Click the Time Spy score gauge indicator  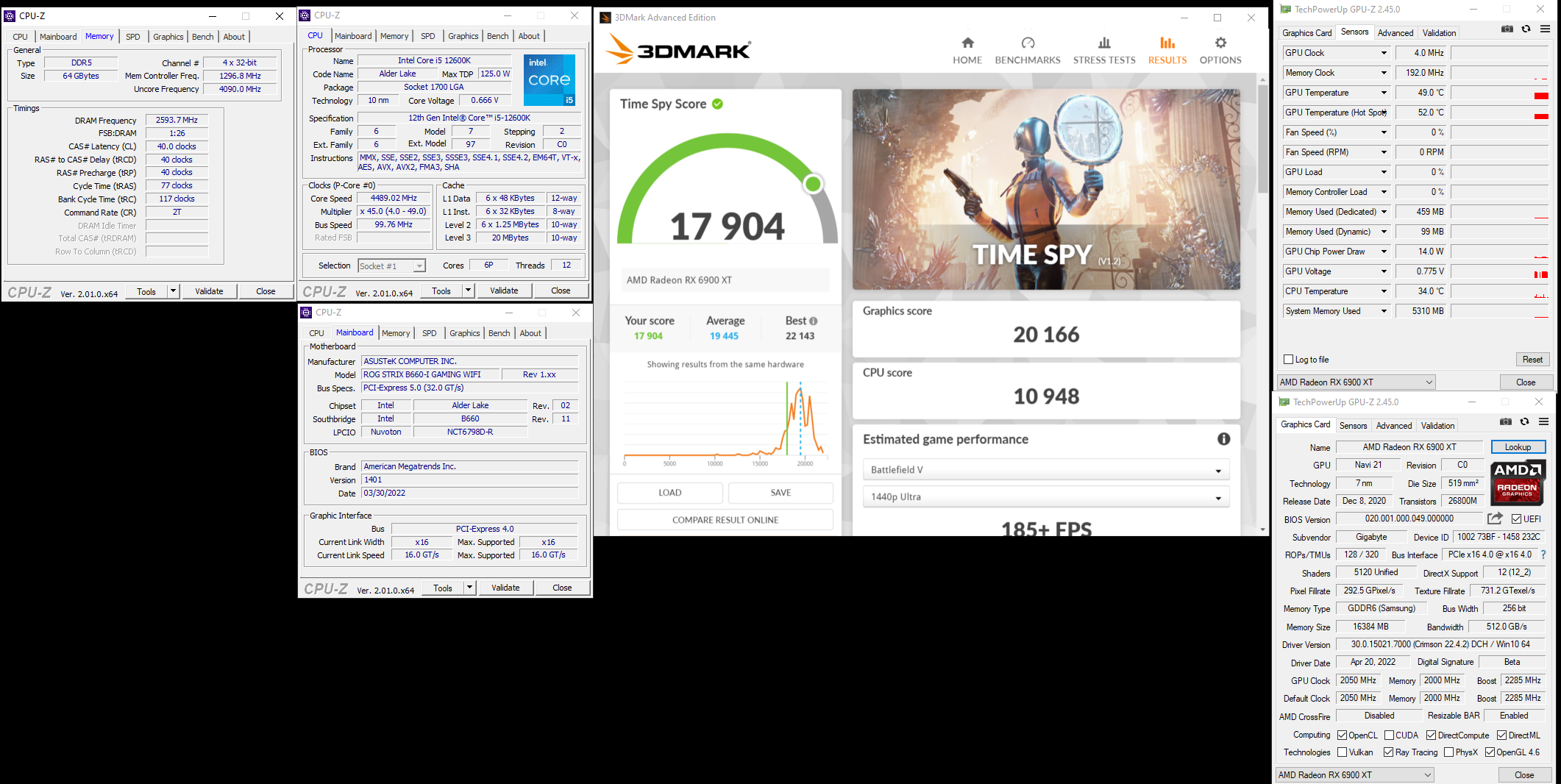point(812,184)
